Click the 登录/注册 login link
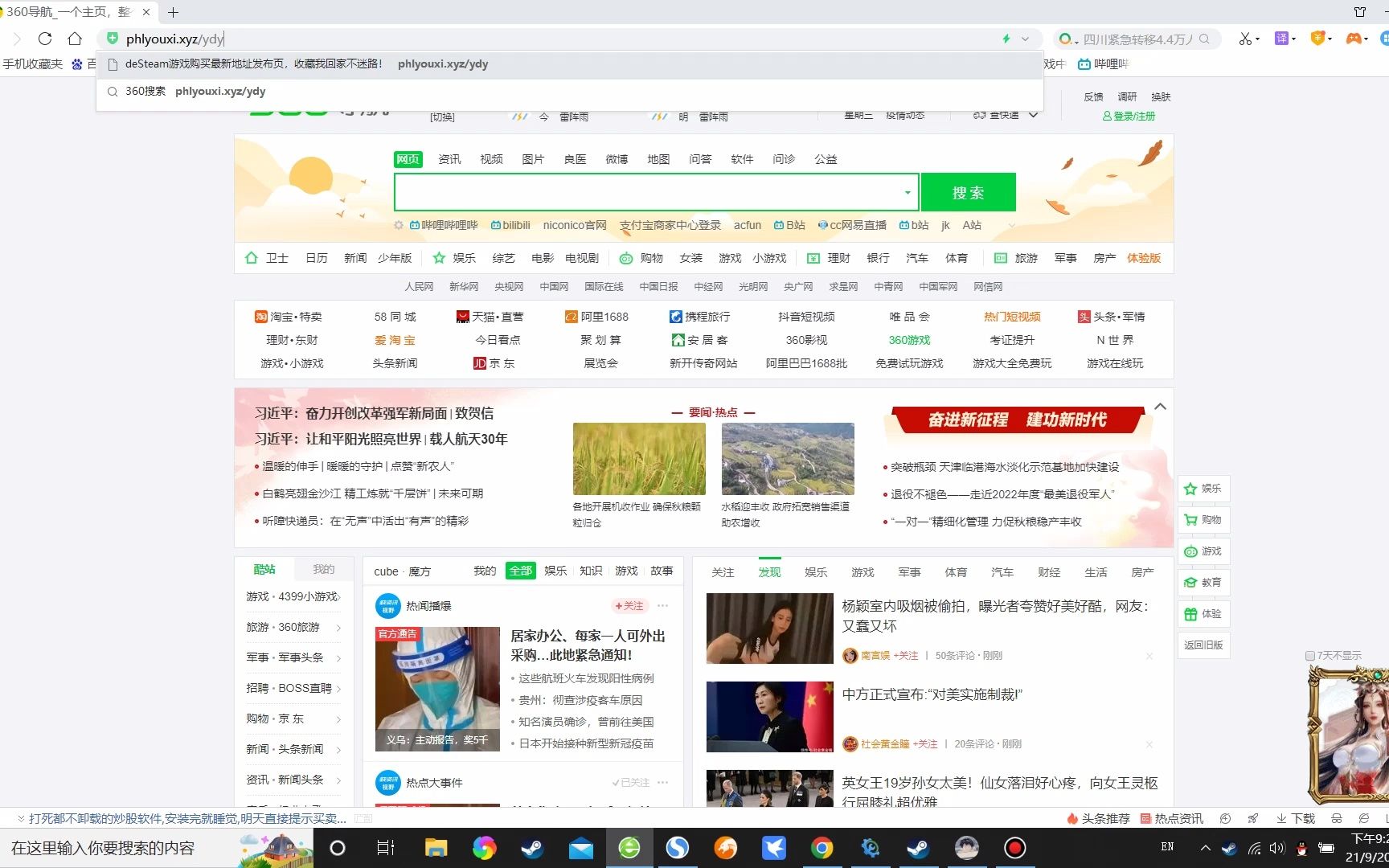1389x868 pixels. (1129, 117)
